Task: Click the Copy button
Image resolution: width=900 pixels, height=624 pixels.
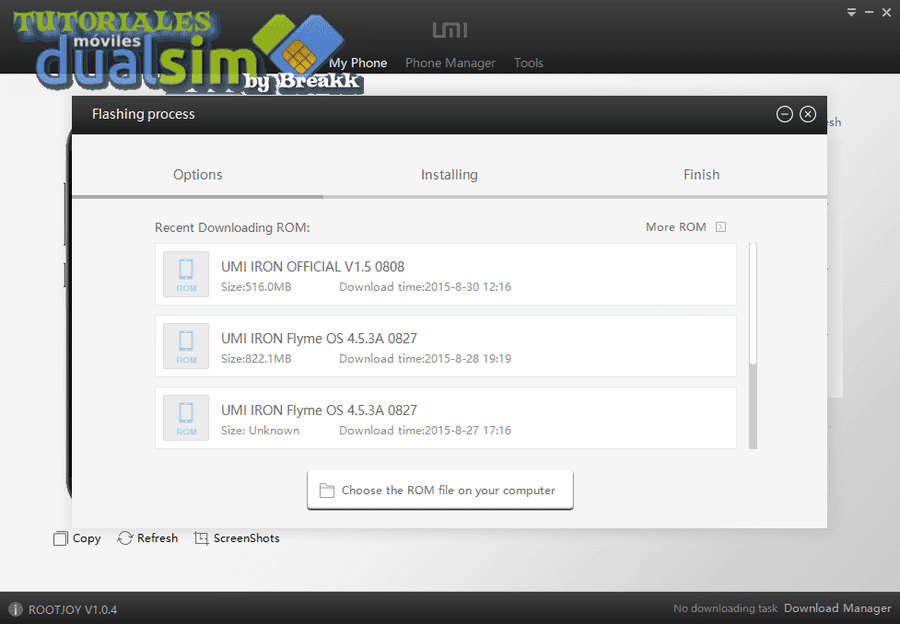Action: point(77,538)
